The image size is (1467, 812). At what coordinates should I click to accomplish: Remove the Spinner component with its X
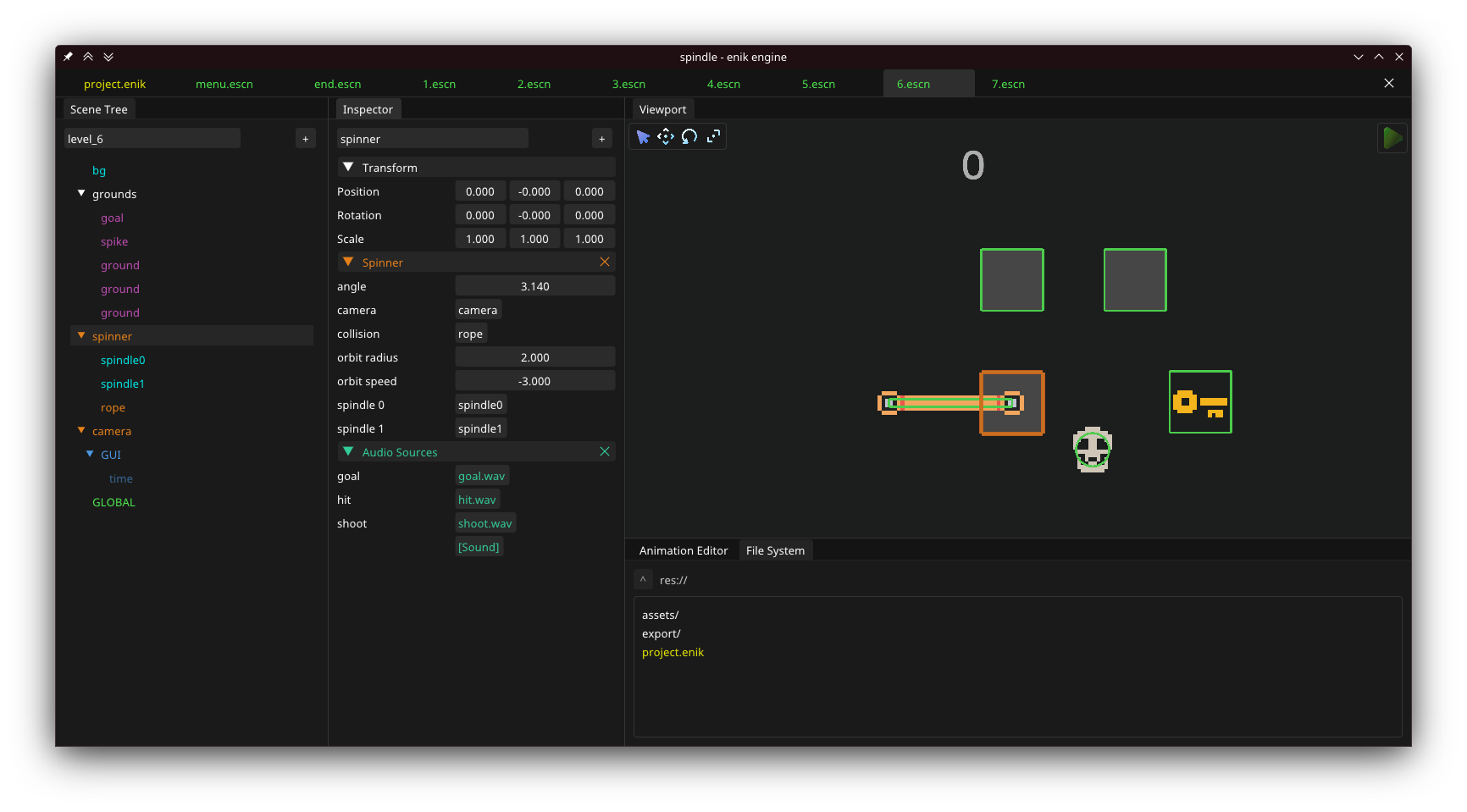click(x=605, y=262)
